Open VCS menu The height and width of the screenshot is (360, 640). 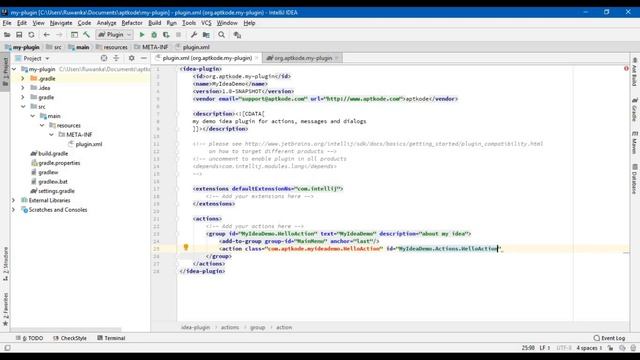(x=206, y=23)
